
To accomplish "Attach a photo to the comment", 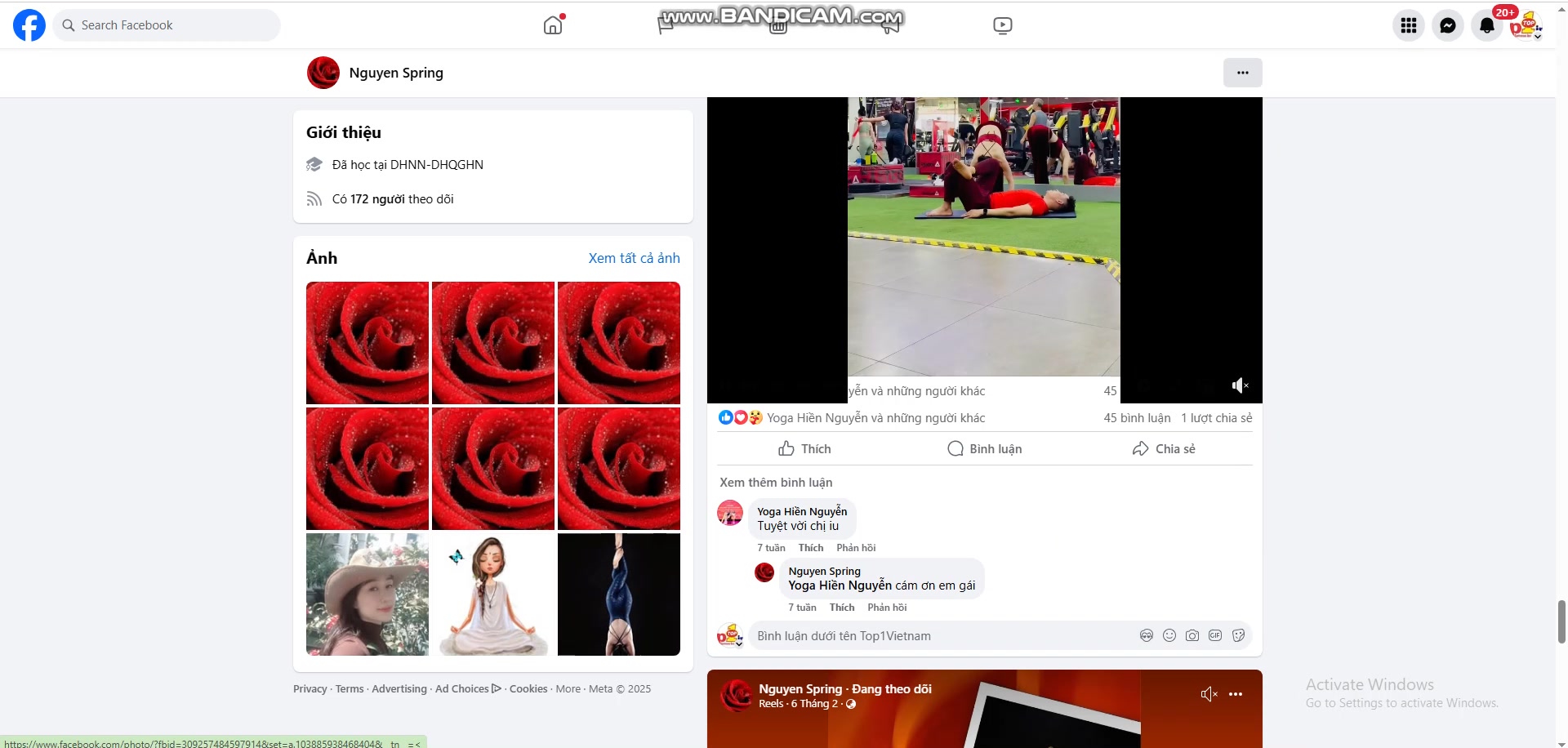I will [x=1192, y=635].
